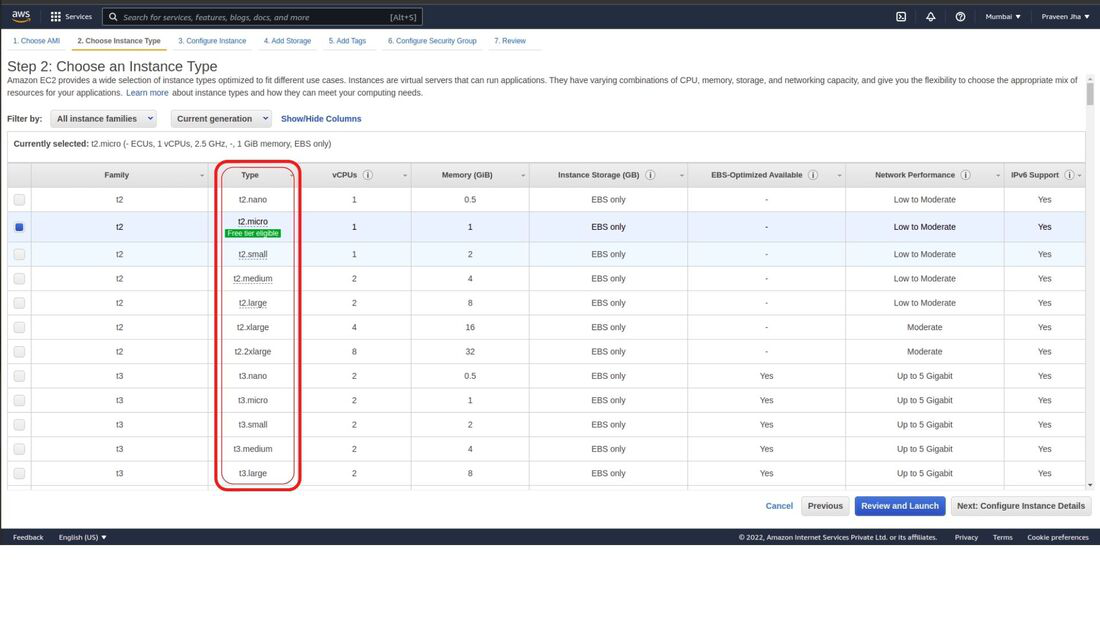Screen dimensions: 1100x619
Task: Select the t2.xlarge instance checkbox
Action: 19,327
